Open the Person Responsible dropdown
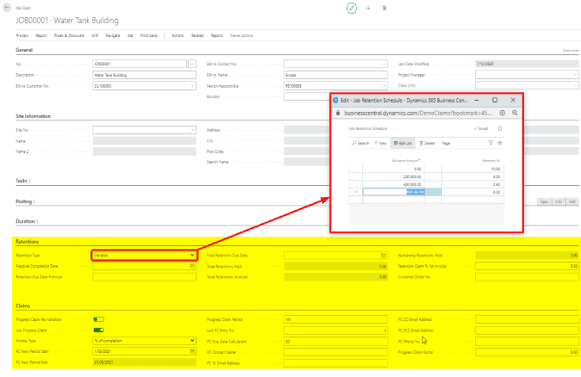This screenshot has height=377, width=581. click(384, 86)
